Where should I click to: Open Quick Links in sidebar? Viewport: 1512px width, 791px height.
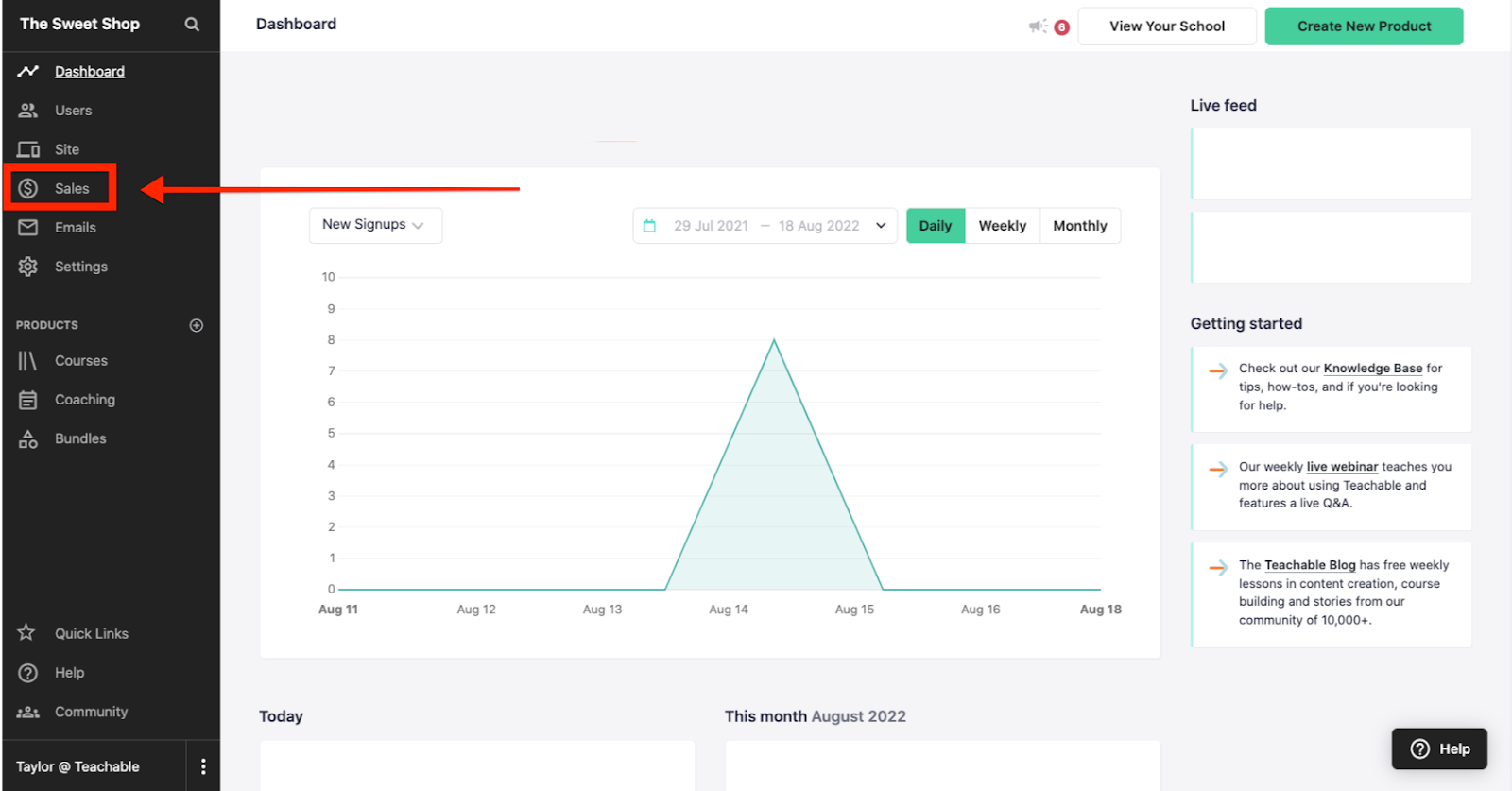(x=92, y=633)
